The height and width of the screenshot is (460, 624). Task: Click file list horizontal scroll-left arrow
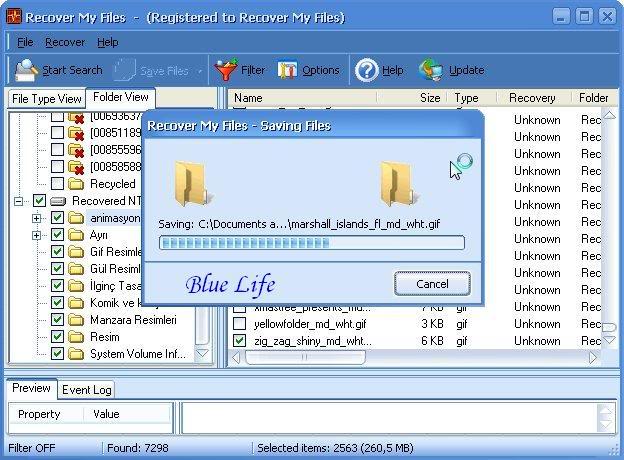click(236, 357)
